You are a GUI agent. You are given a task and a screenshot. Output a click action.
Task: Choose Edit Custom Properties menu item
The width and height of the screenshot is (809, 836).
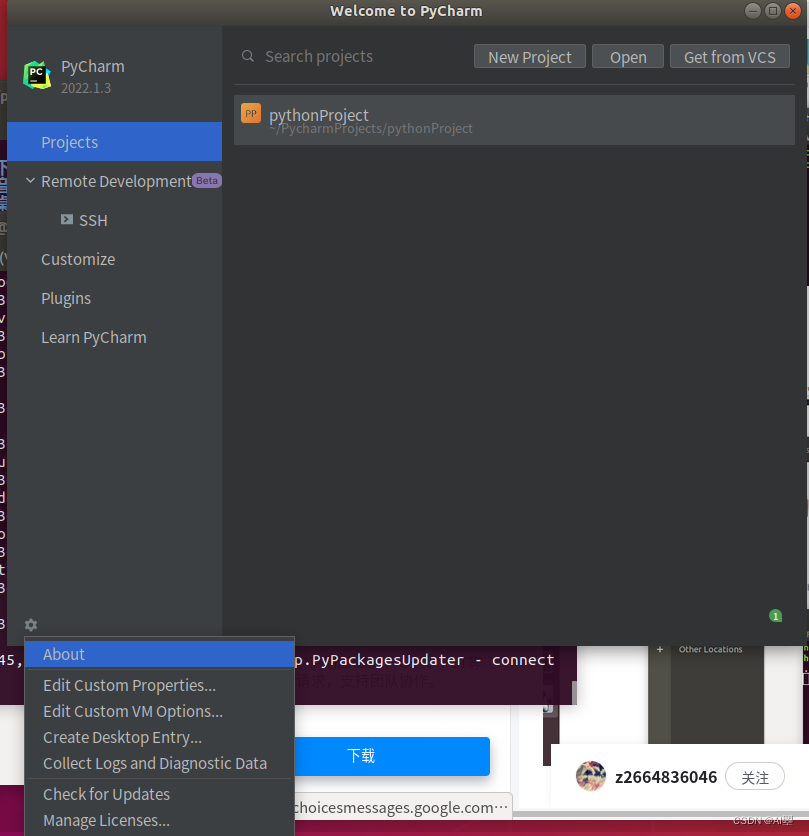point(160,685)
